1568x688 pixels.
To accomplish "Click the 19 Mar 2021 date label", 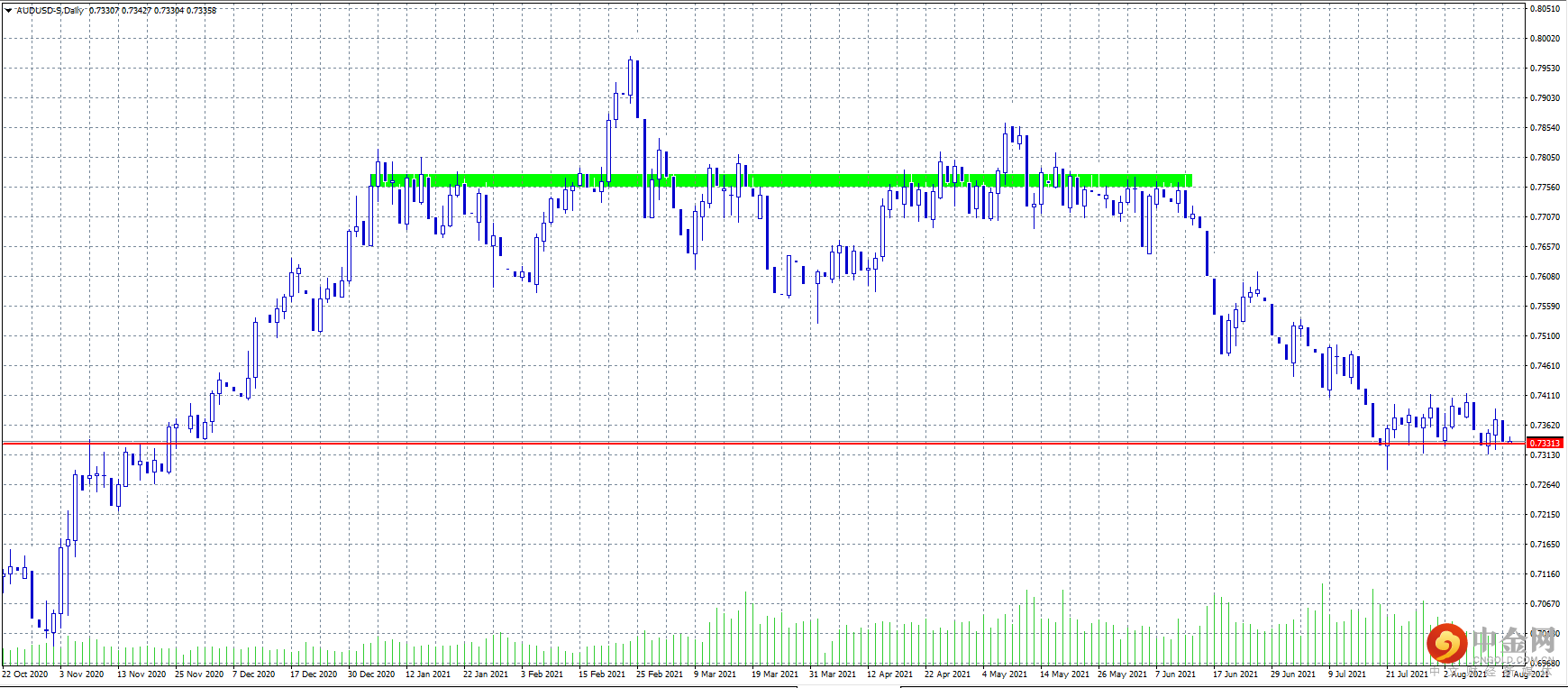I will click(x=775, y=674).
